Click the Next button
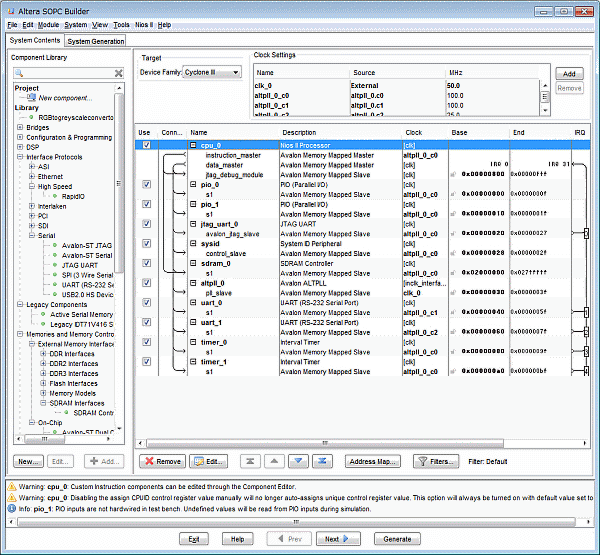This screenshot has width=600, height=555. coord(338,539)
